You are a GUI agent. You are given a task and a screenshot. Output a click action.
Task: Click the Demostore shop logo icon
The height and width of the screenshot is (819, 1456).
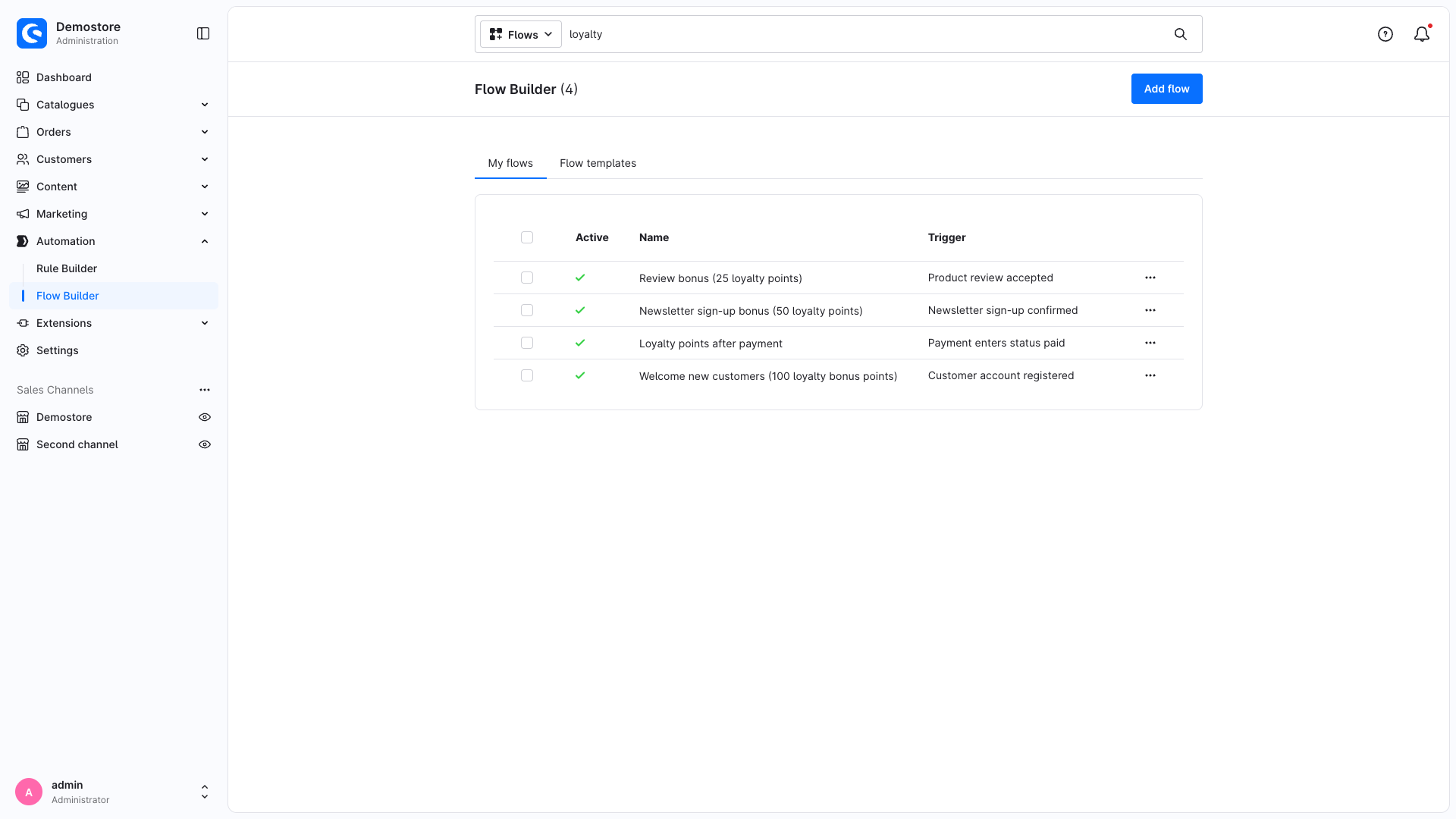point(32,33)
